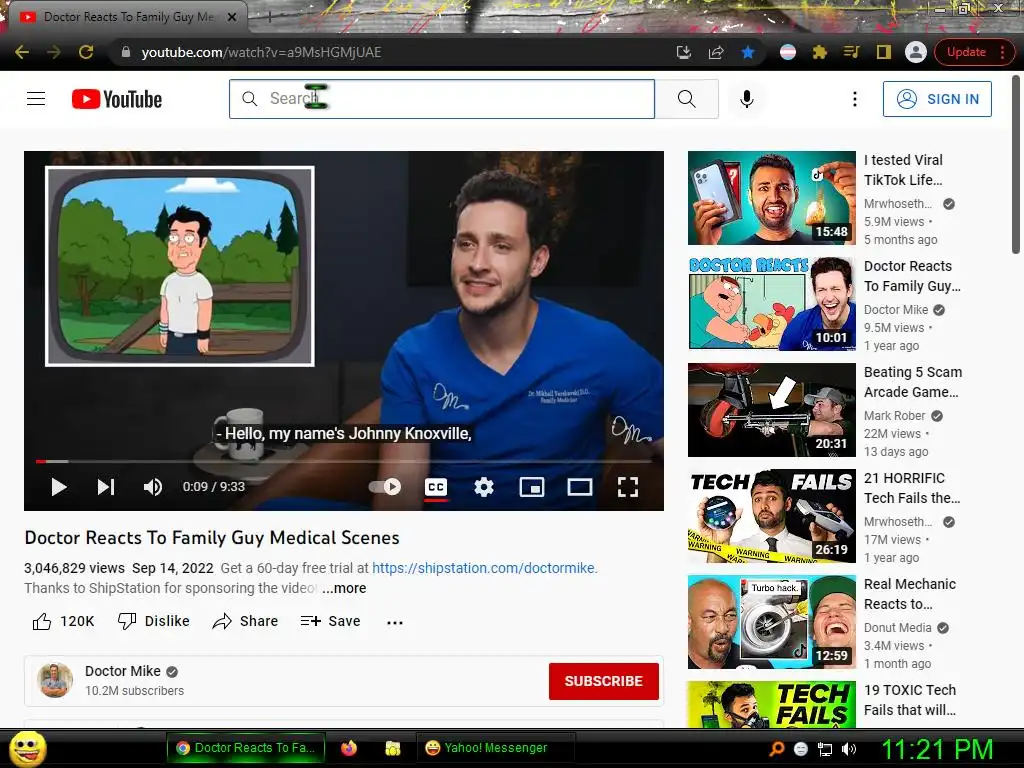
Task: Click the SIGN IN button
Action: pos(937,99)
